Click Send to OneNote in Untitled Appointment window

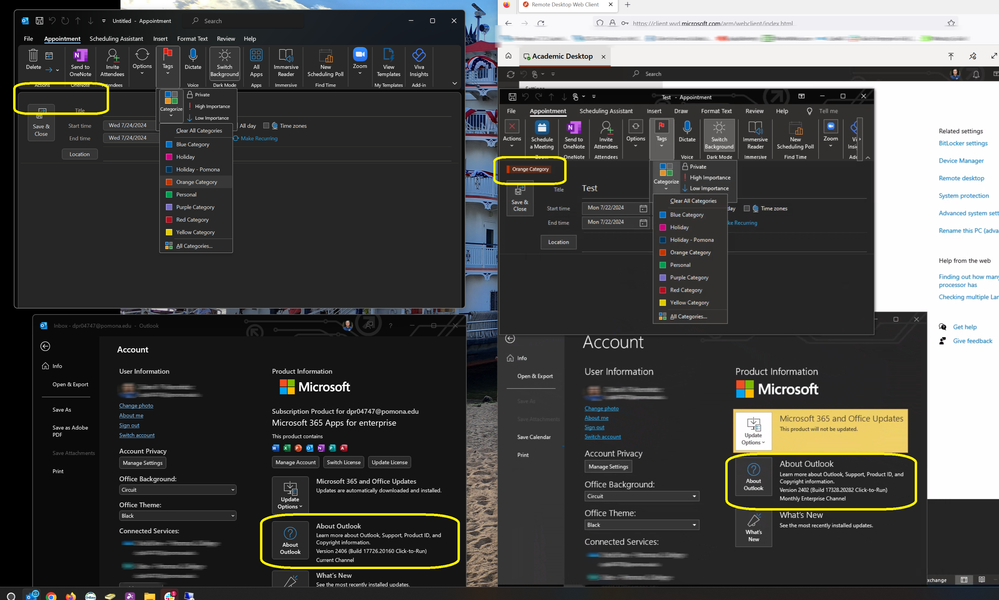[80, 62]
